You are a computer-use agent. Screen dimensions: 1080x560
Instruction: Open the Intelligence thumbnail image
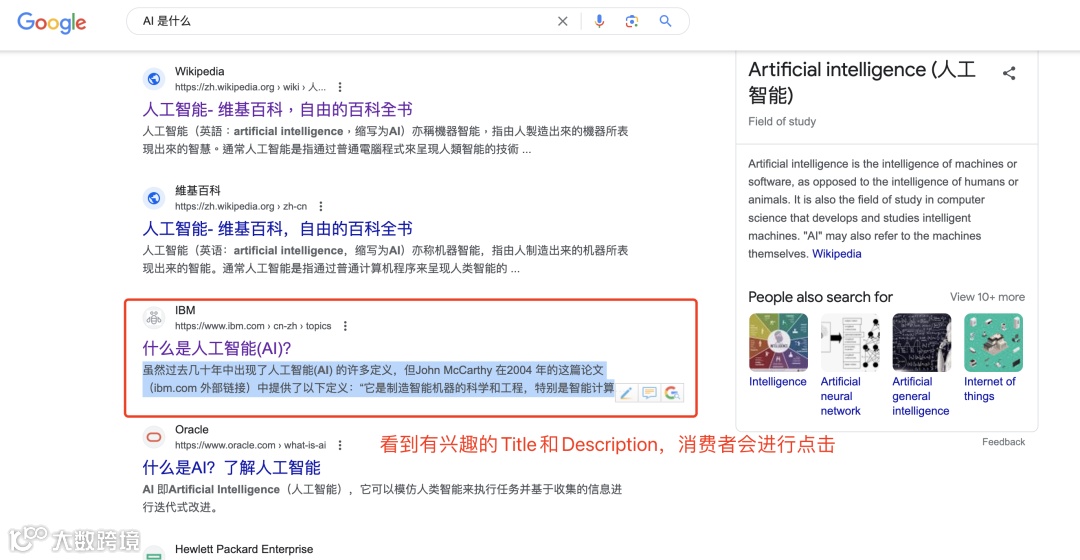pyautogui.click(x=778, y=342)
